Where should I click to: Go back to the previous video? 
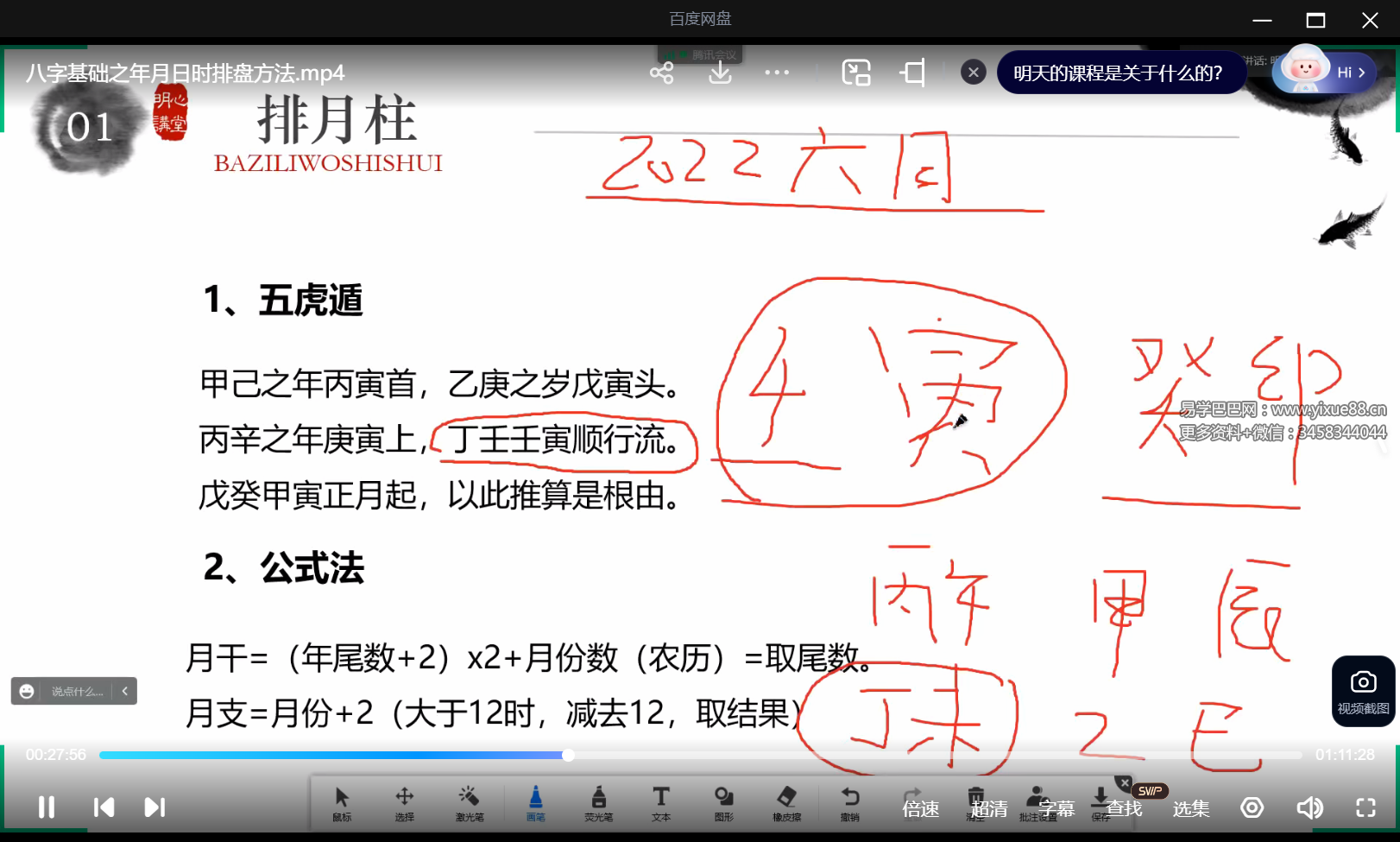tap(104, 807)
